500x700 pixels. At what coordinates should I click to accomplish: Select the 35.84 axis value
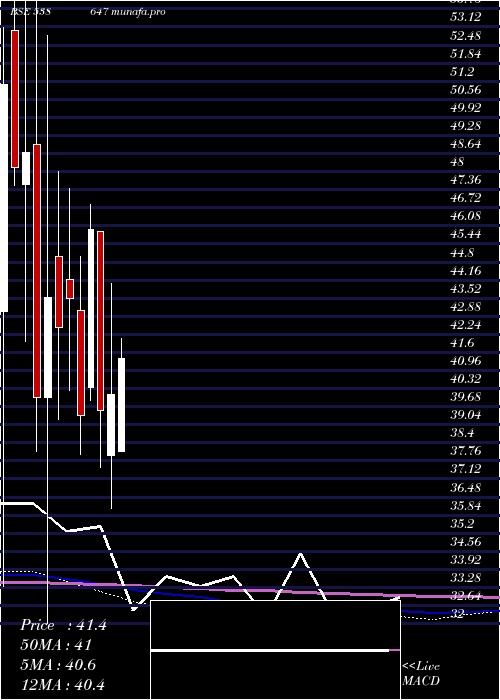pos(466,506)
